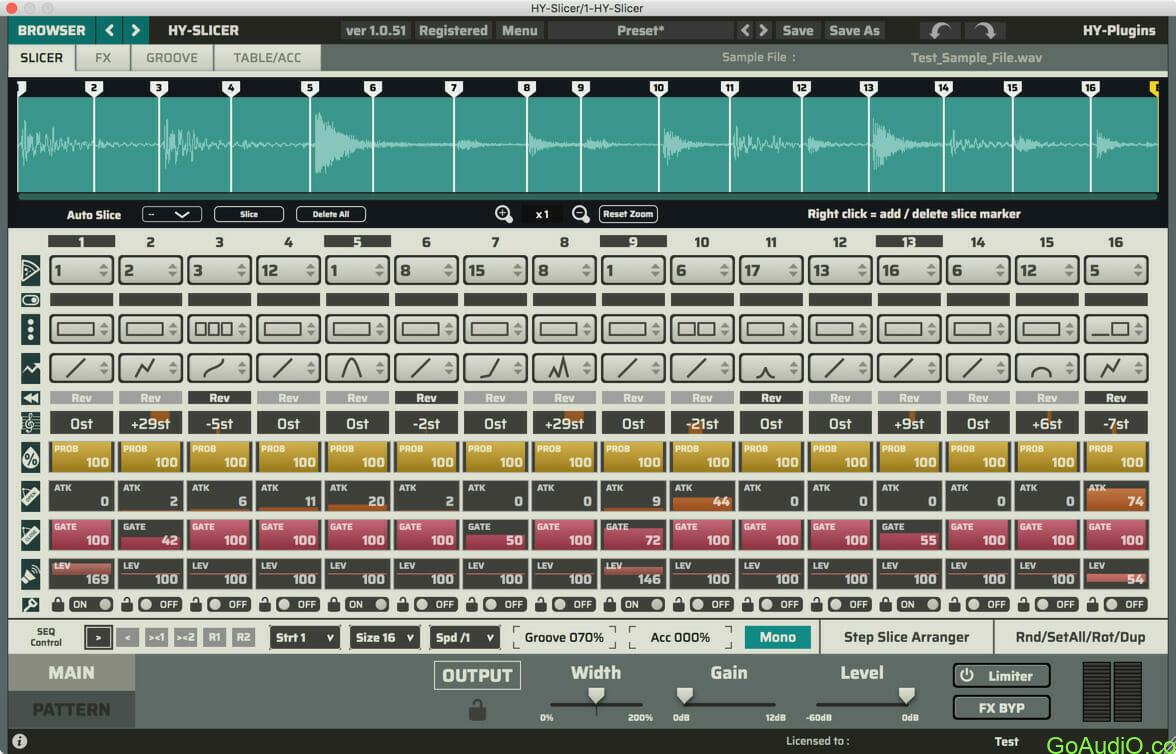Open the Size 16 dropdown
Viewport: 1176px width, 754px height.
(x=385, y=637)
